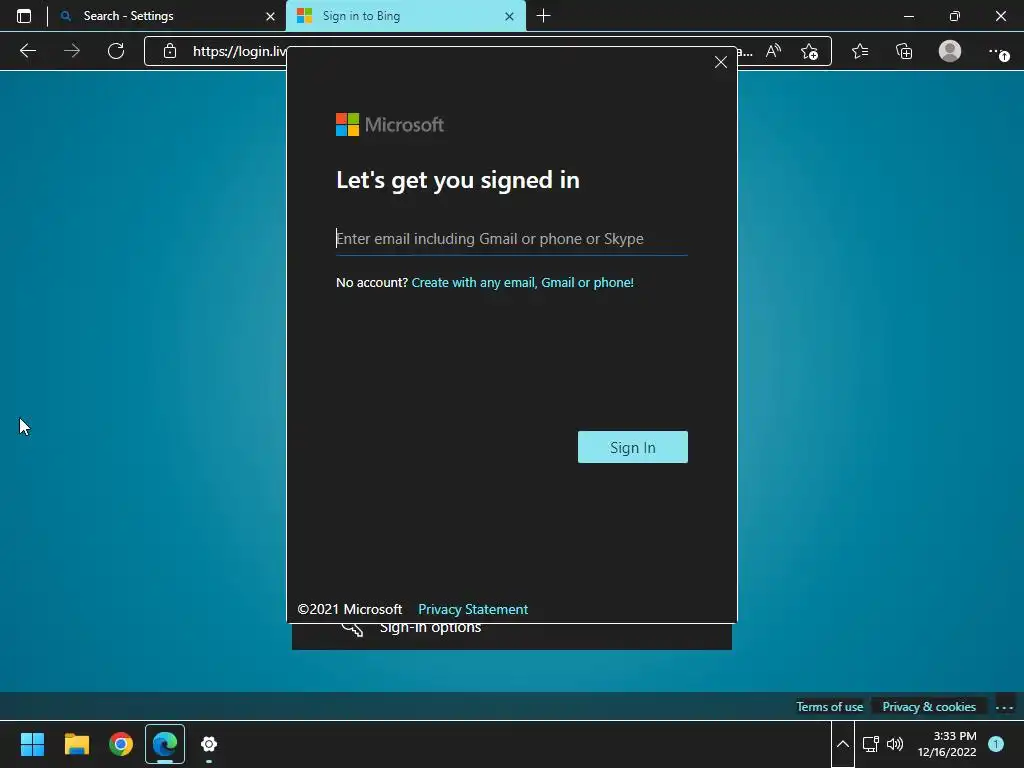This screenshot has height=768, width=1024.
Task: Add this page to favorites
Action: [809, 52]
